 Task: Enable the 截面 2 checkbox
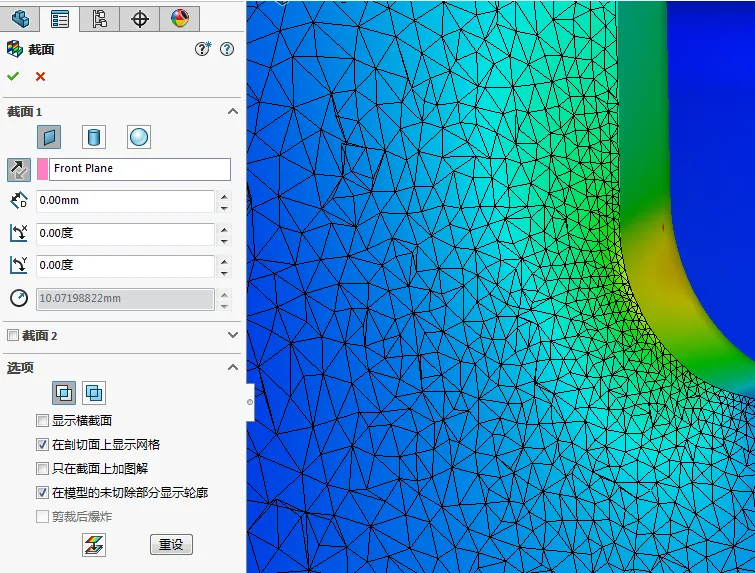click(13, 335)
